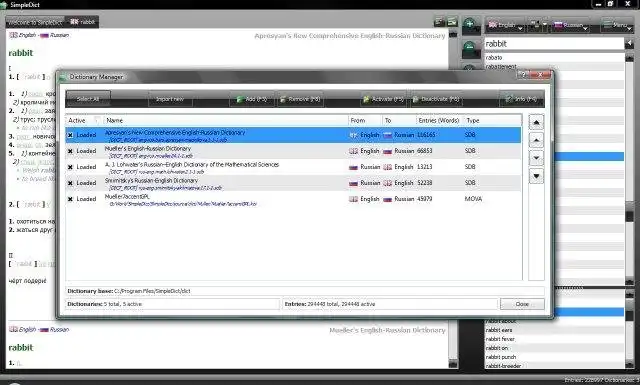Viewport: 640px width, 385px height.
Task: Click the help question mark in Dictionary Manager
Action: pos(523,75)
